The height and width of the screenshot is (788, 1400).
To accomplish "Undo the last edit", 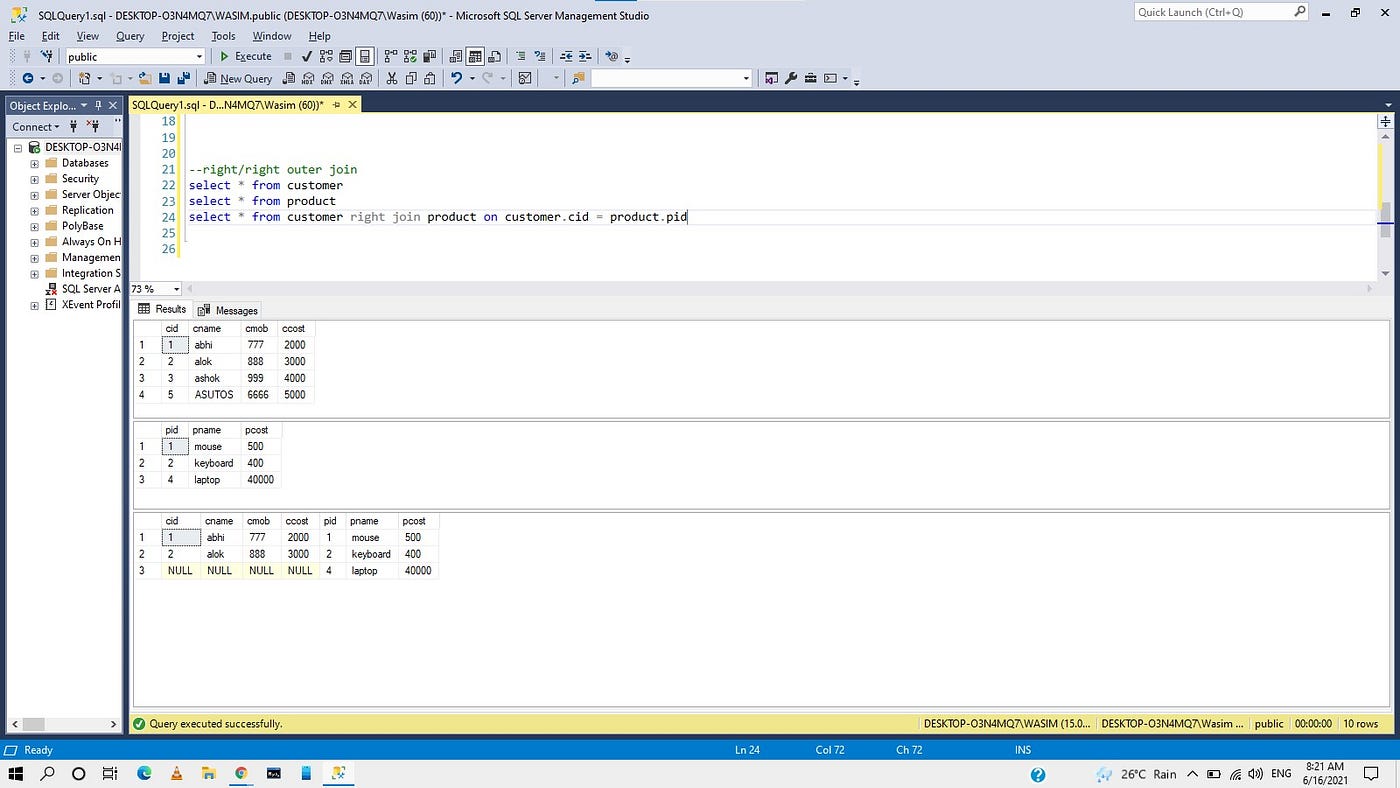I will (x=456, y=78).
